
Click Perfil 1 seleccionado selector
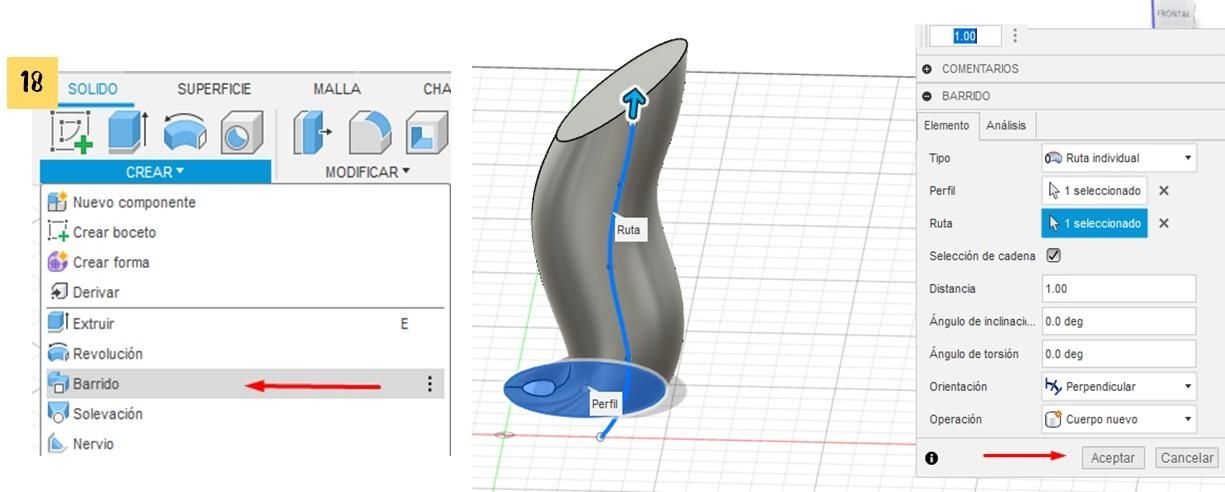(1094, 190)
